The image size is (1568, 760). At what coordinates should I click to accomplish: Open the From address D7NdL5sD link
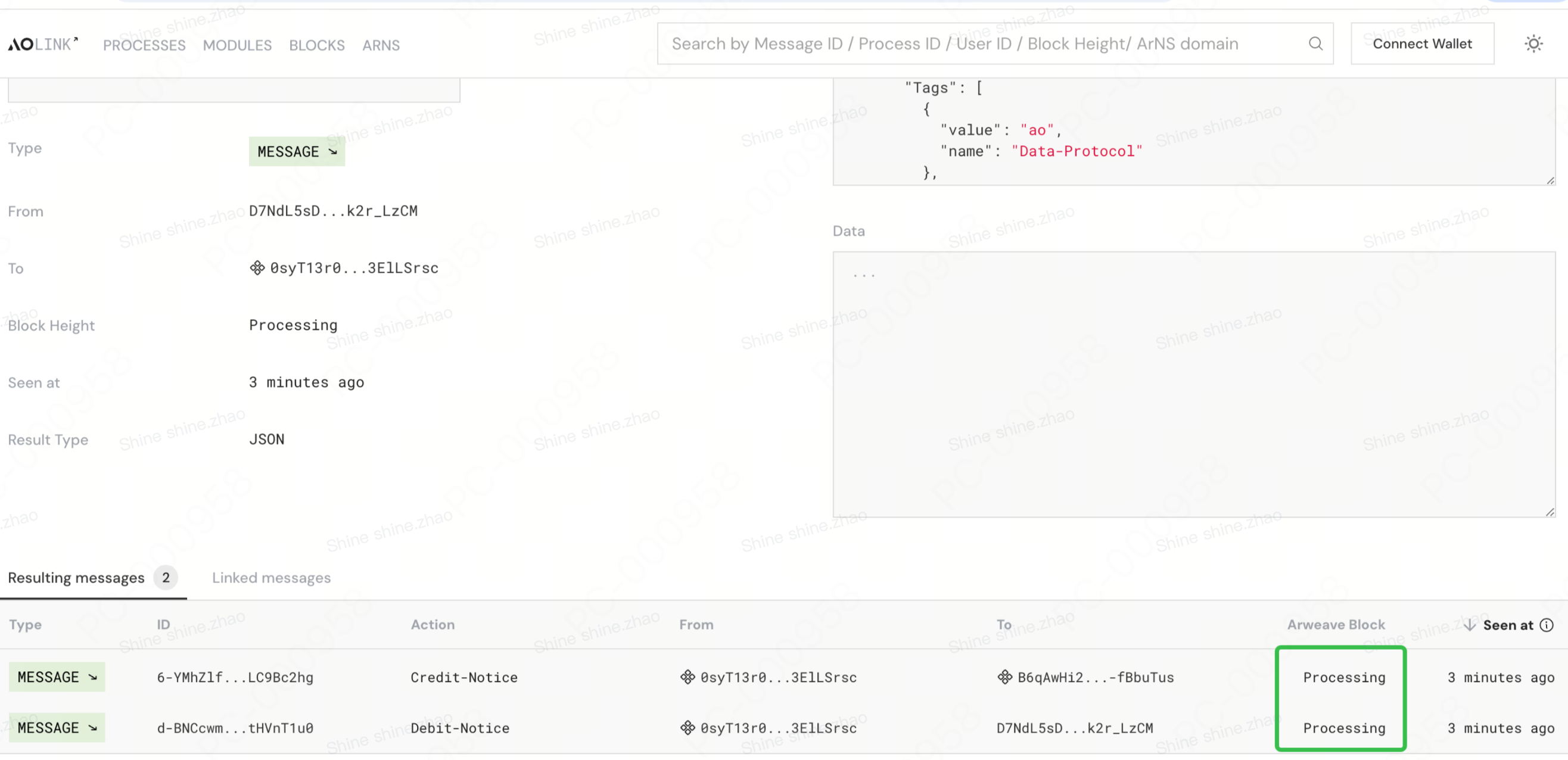click(x=333, y=211)
